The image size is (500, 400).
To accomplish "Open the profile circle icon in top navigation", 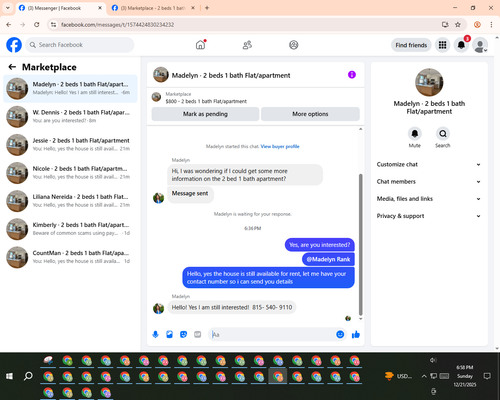I will [x=294, y=45].
